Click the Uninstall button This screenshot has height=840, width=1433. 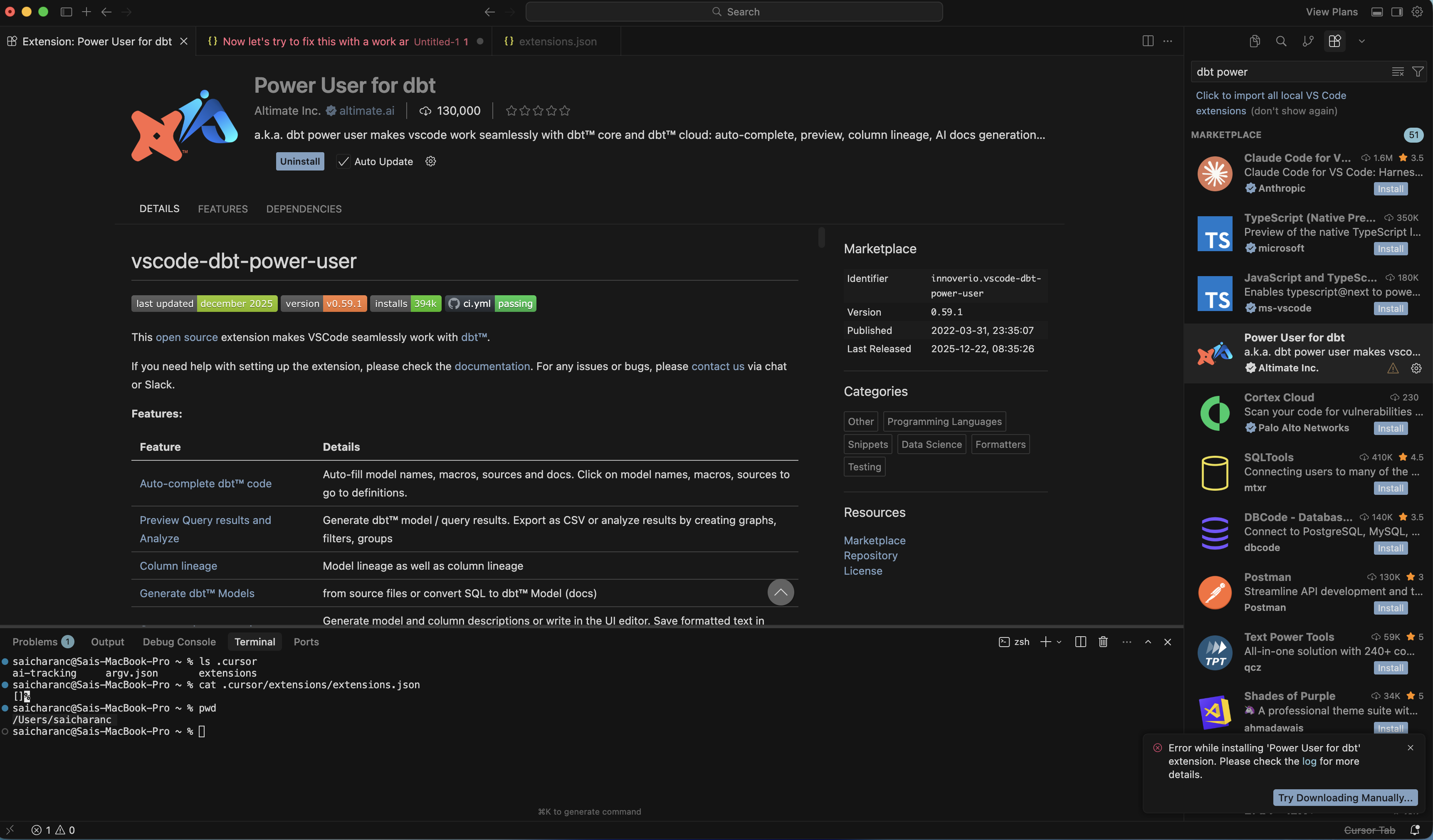(x=300, y=161)
